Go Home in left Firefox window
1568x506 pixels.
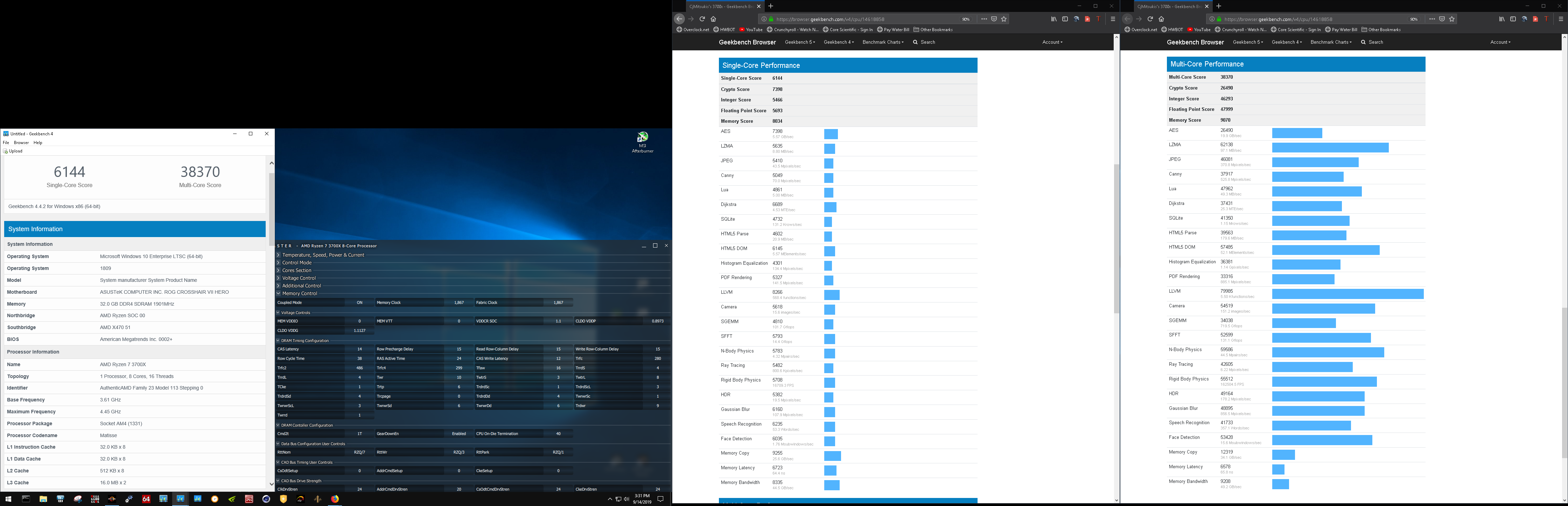click(x=713, y=19)
